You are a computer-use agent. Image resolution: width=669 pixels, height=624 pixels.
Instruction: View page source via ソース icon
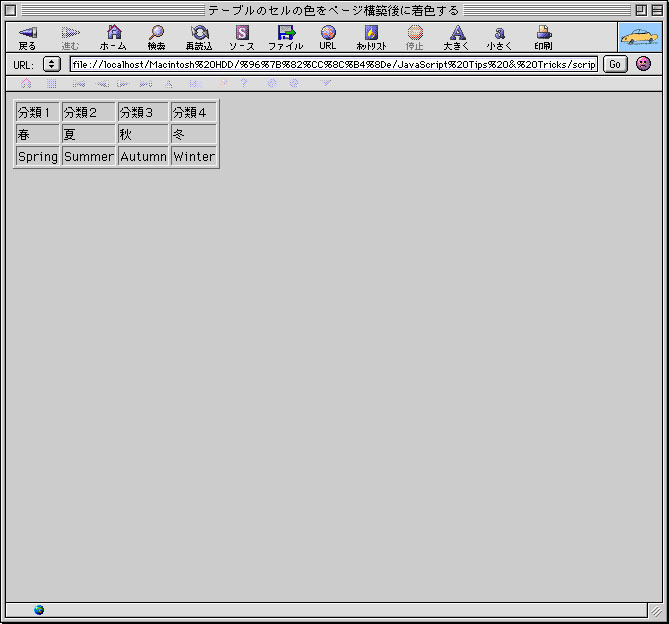click(x=242, y=37)
